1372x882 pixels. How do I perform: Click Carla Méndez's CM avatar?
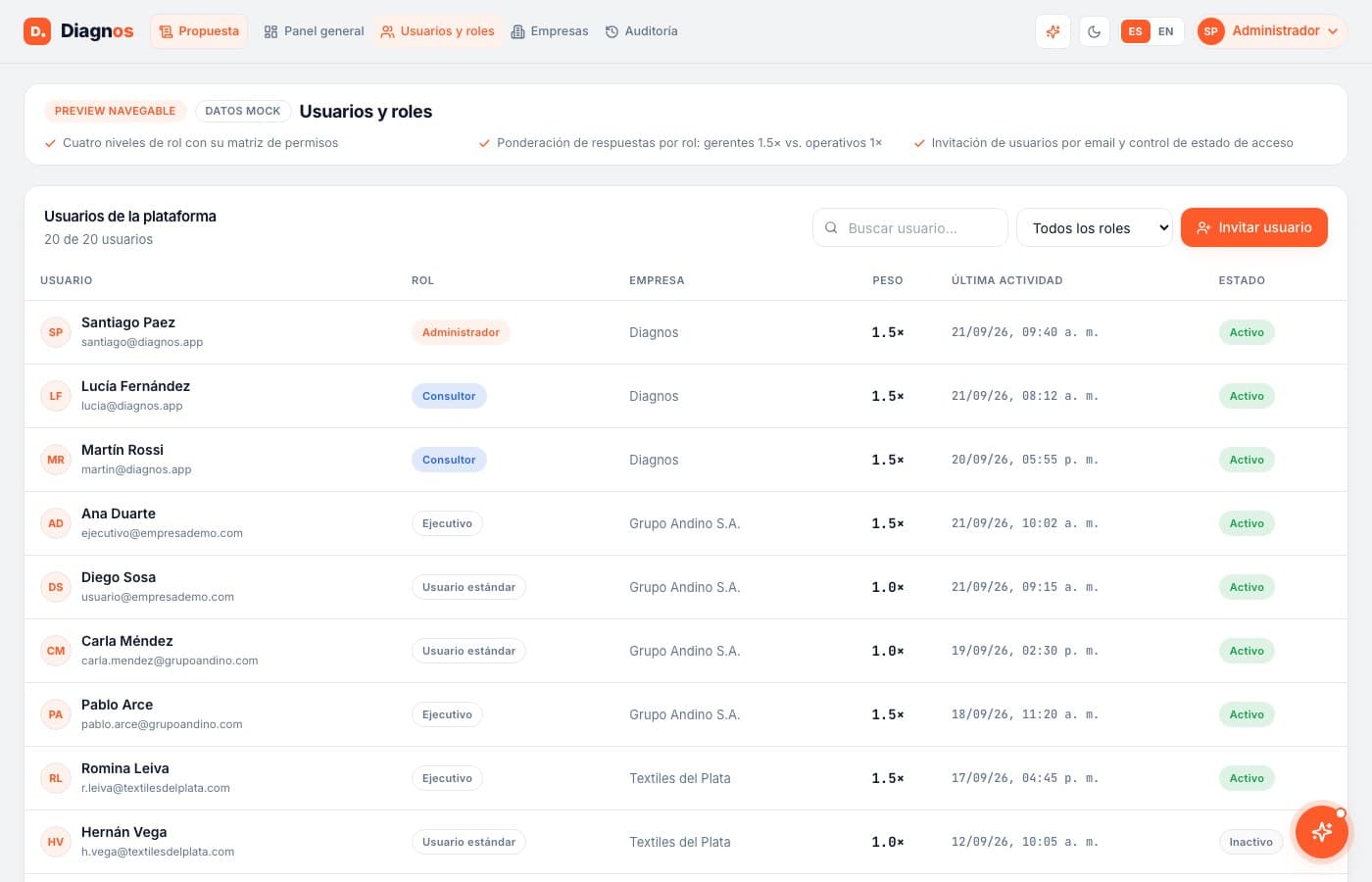(x=56, y=651)
